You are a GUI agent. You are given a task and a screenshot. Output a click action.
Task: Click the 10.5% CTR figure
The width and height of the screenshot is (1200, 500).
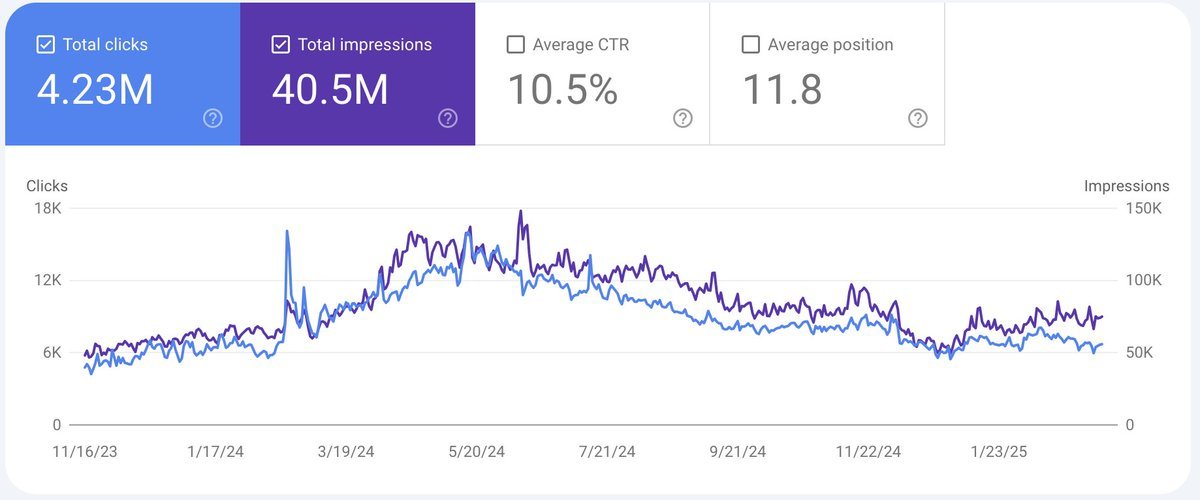[563, 89]
